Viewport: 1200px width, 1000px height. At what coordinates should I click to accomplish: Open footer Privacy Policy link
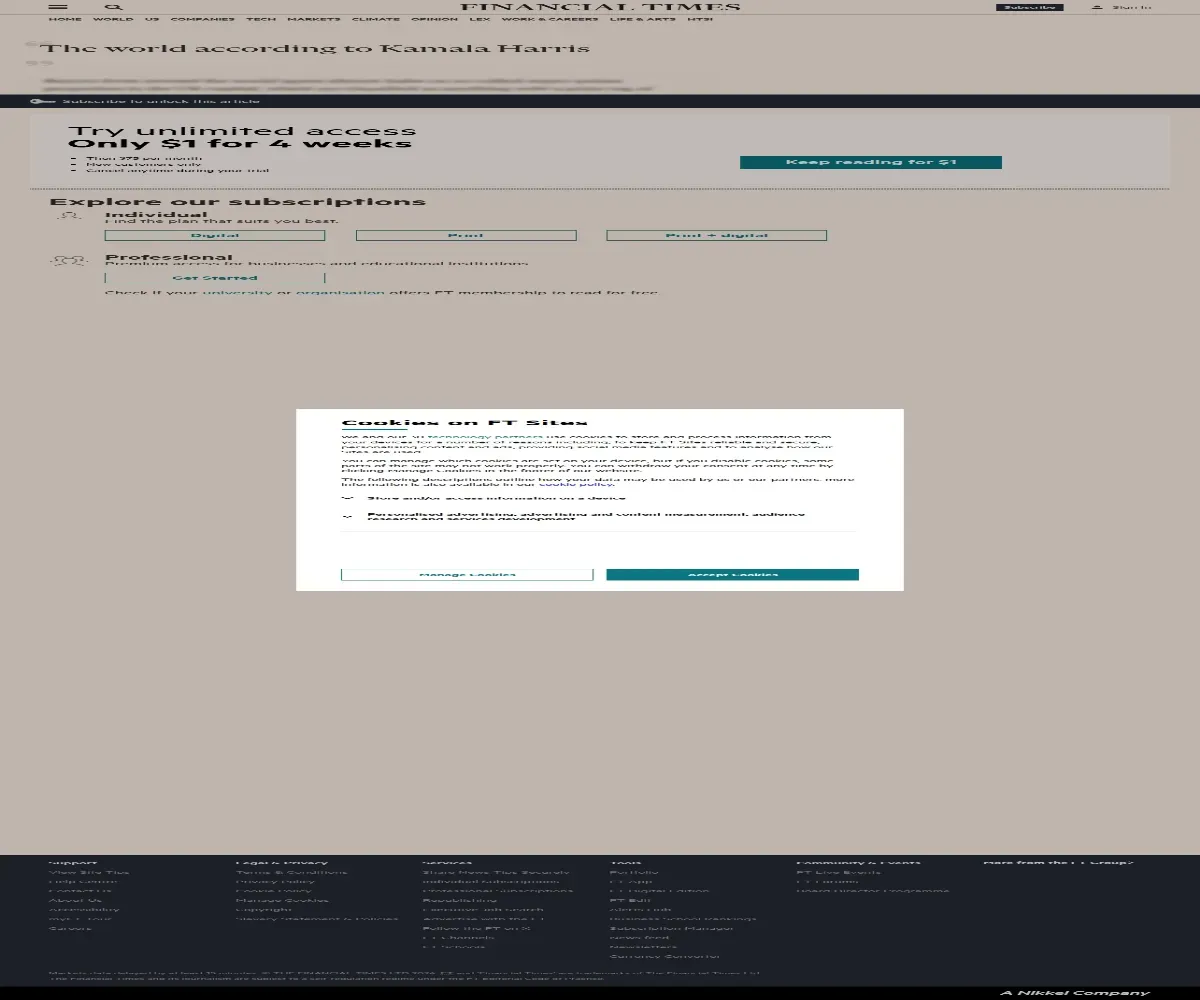coord(275,882)
